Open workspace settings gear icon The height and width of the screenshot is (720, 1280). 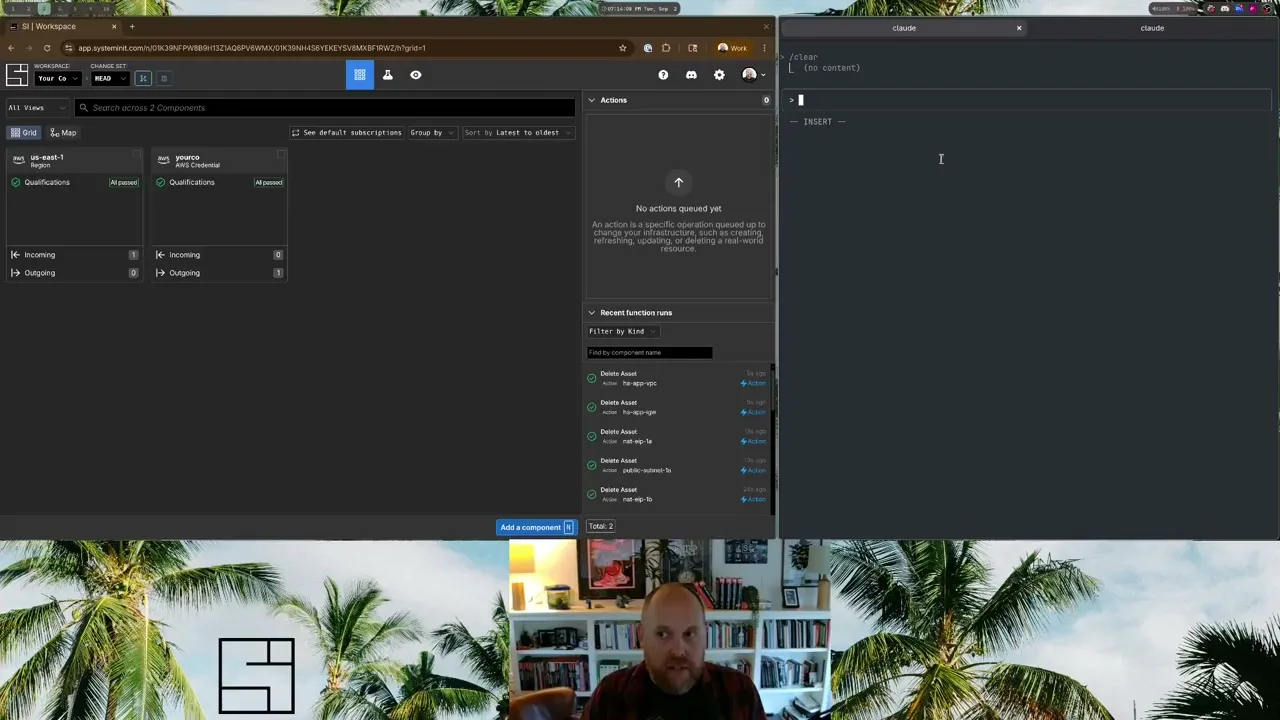click(x=719, y=75)
